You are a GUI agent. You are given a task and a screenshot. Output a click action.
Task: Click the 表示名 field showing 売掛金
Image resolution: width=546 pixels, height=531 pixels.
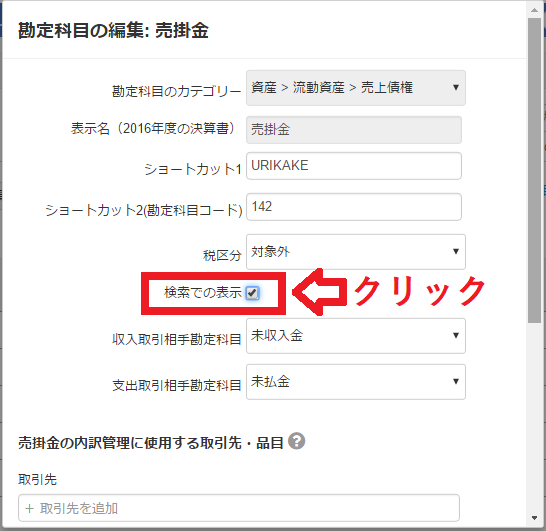coord(354,130)
